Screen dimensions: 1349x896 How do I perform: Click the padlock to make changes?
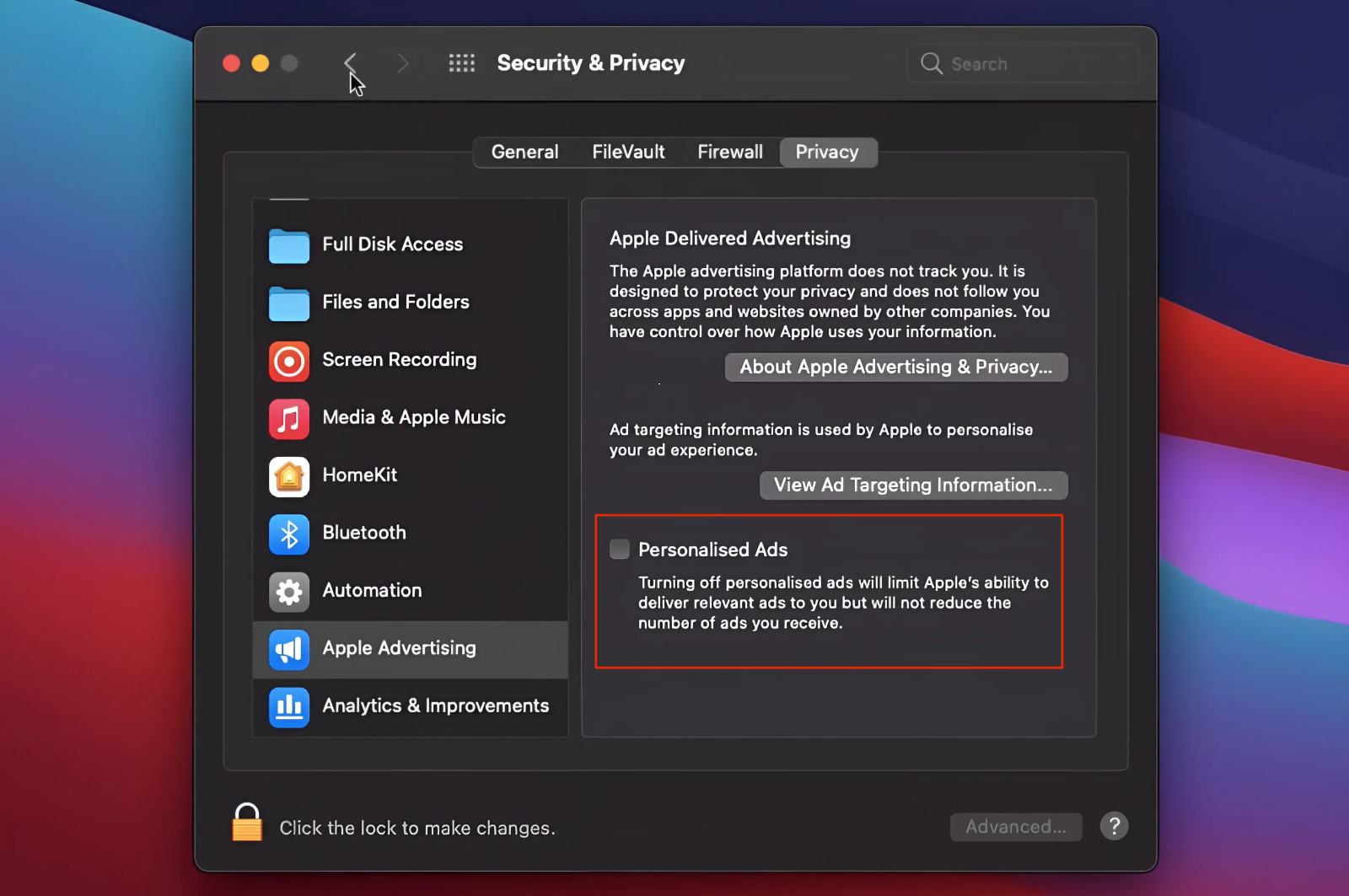(x=247, y=822)
